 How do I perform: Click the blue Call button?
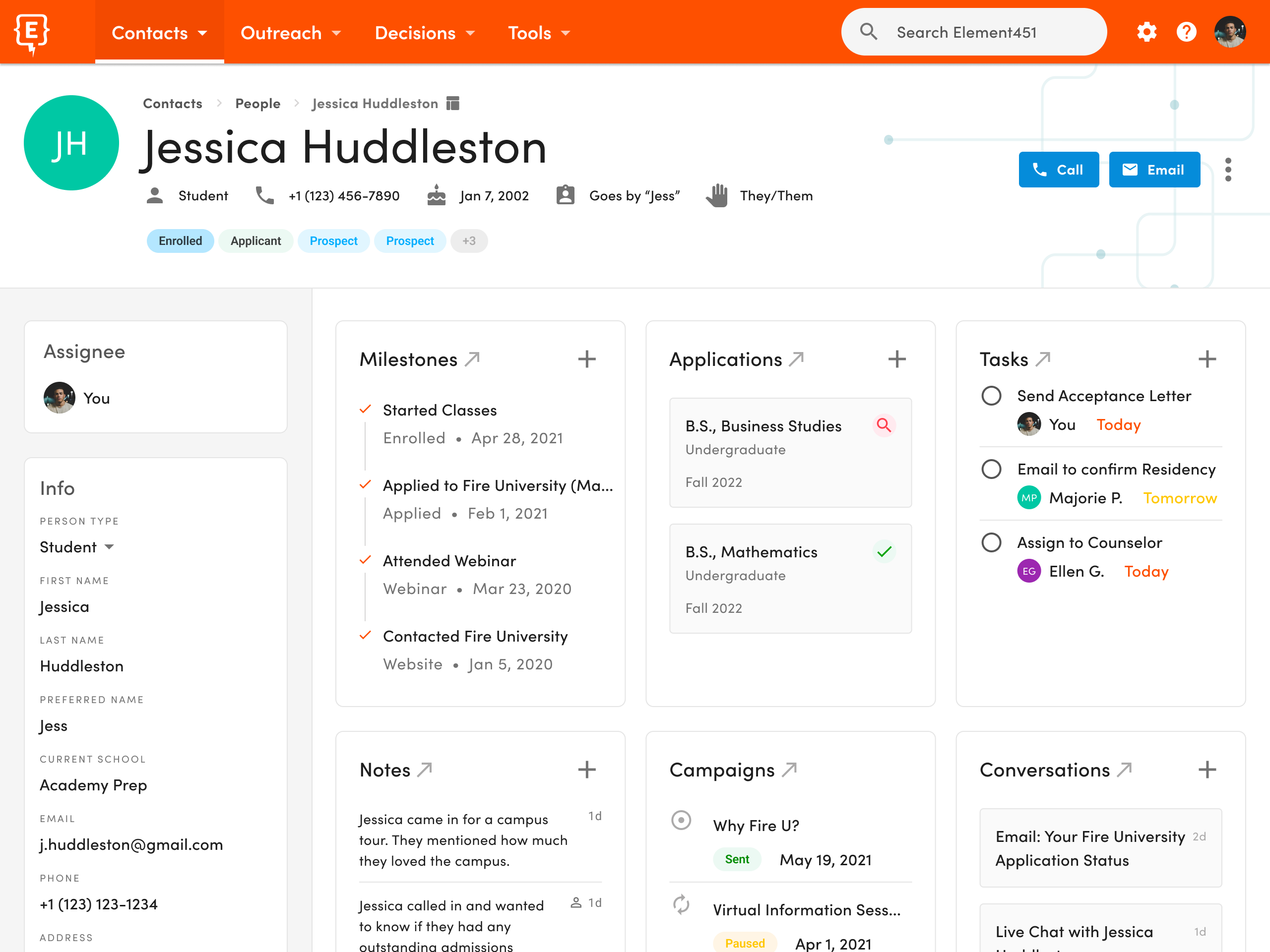click(1058, 170)
